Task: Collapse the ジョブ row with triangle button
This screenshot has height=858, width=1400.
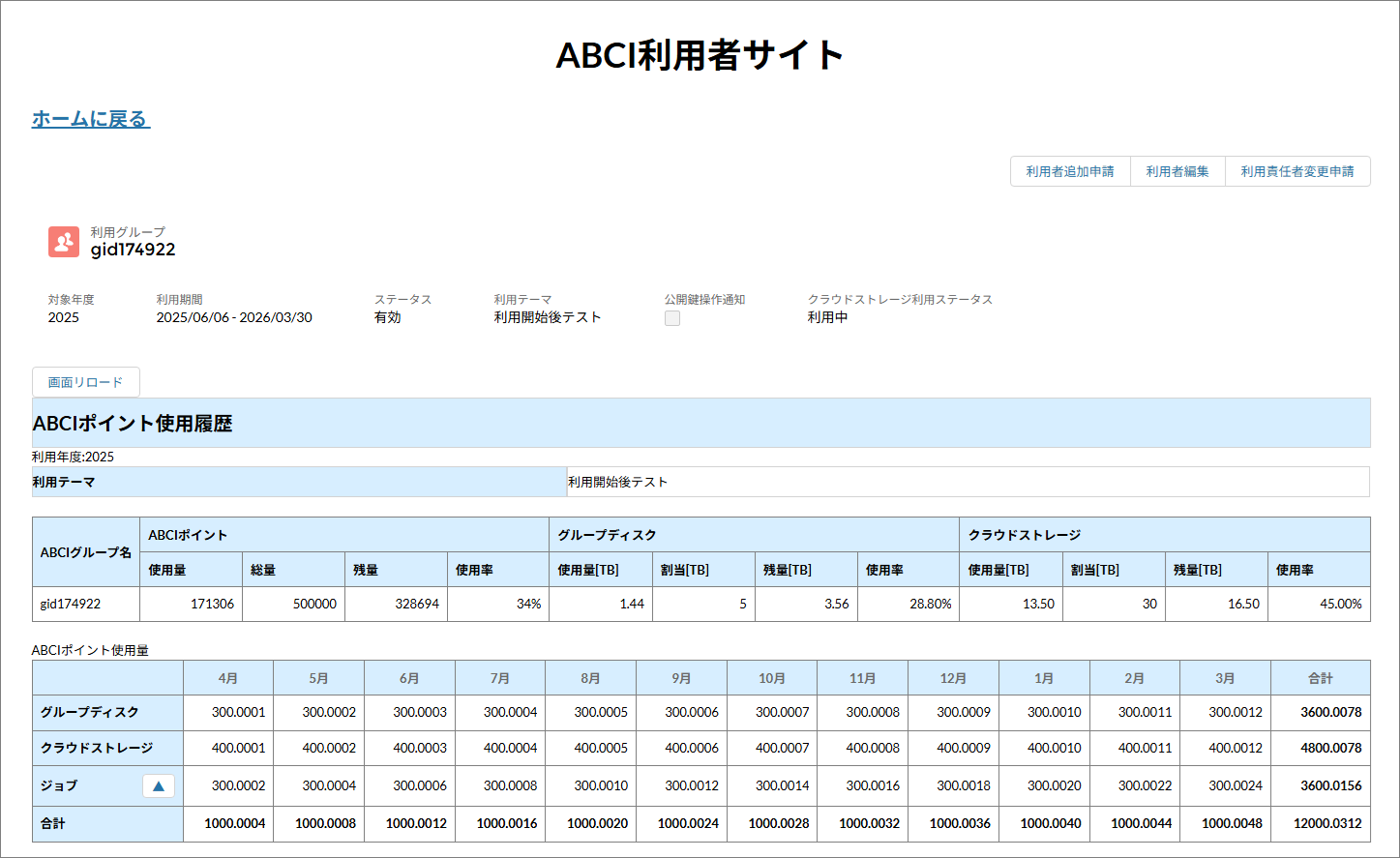Action: [x=159, y=786]
